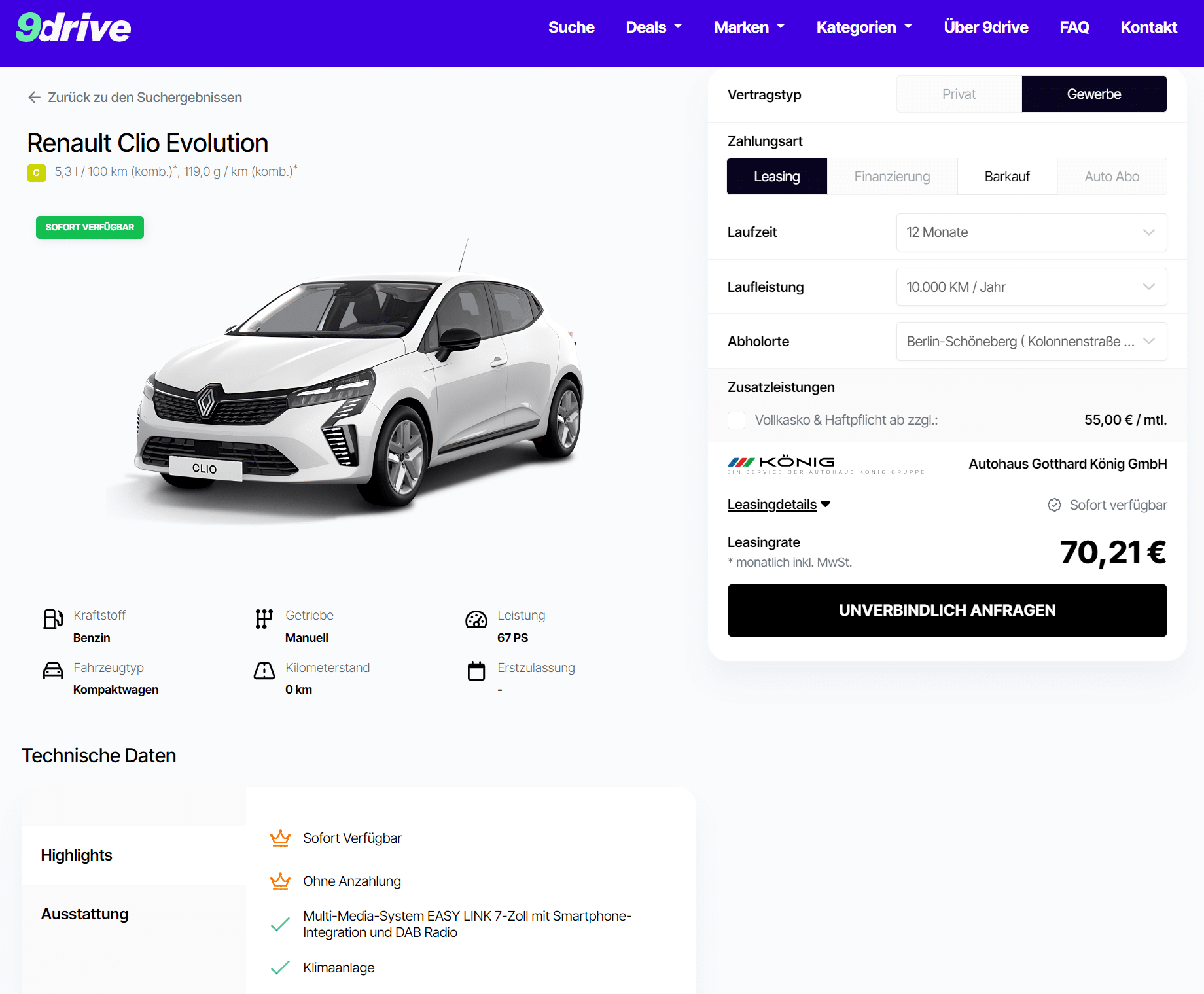Viewport: 1204px width, 994px height.
Task: Click the 67 PS value
Action: tap(512, 638)
